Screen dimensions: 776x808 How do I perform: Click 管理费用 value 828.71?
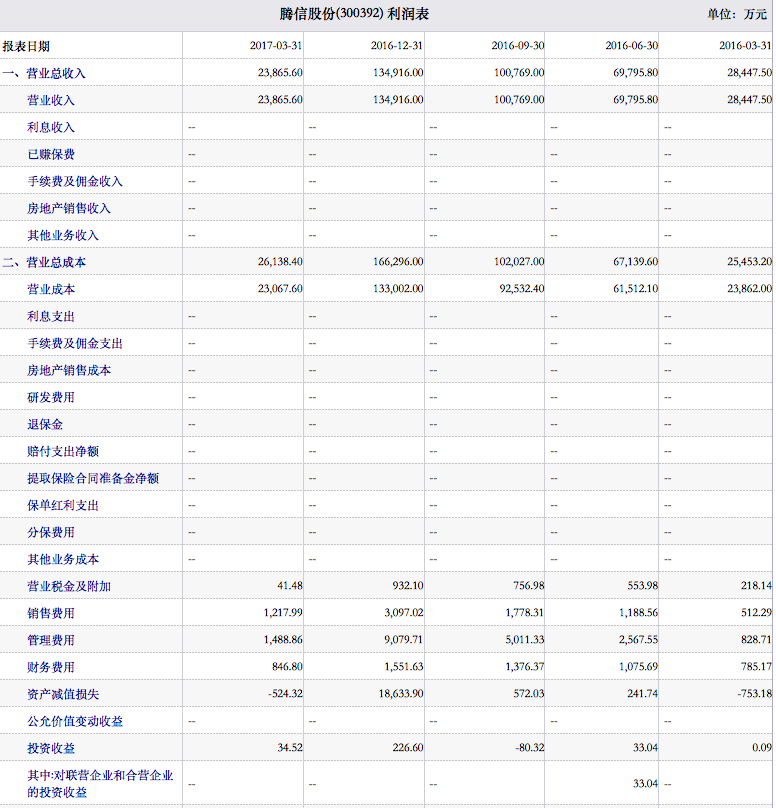click(x=756, y=640)
